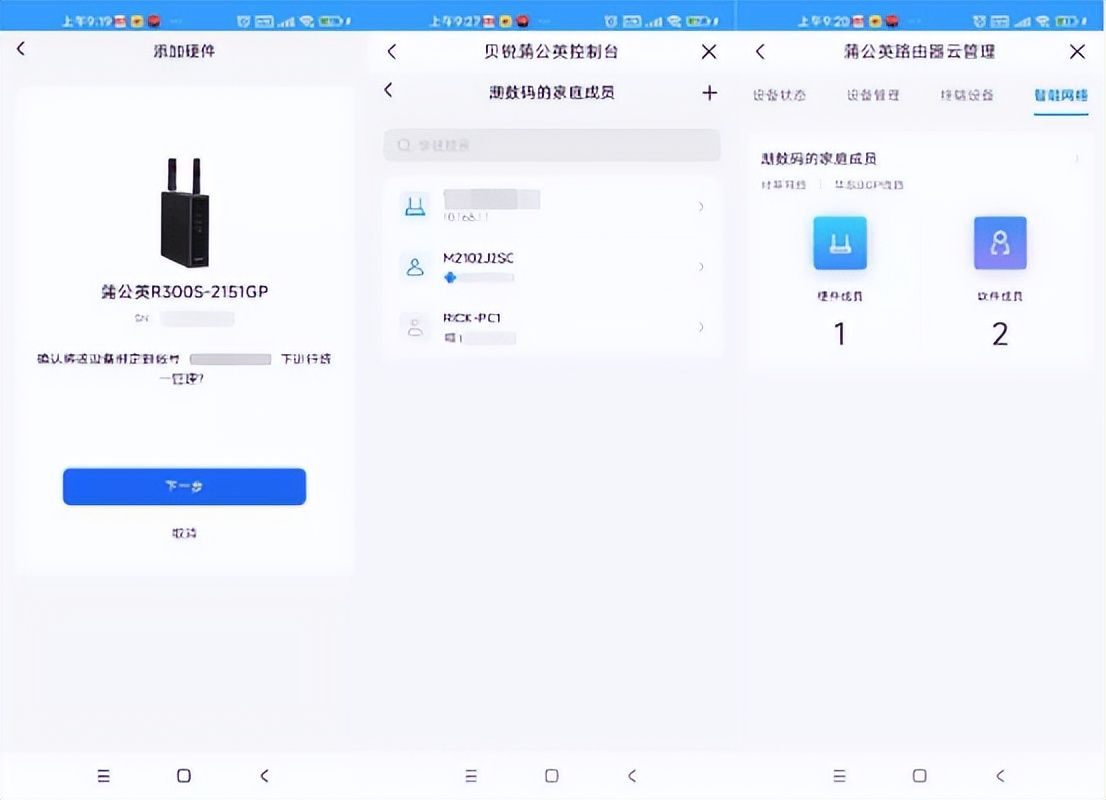Switch to the 设备状态 tab
Image resolution: width=1106 pixels, height=800 pixels.
(779, 95)
